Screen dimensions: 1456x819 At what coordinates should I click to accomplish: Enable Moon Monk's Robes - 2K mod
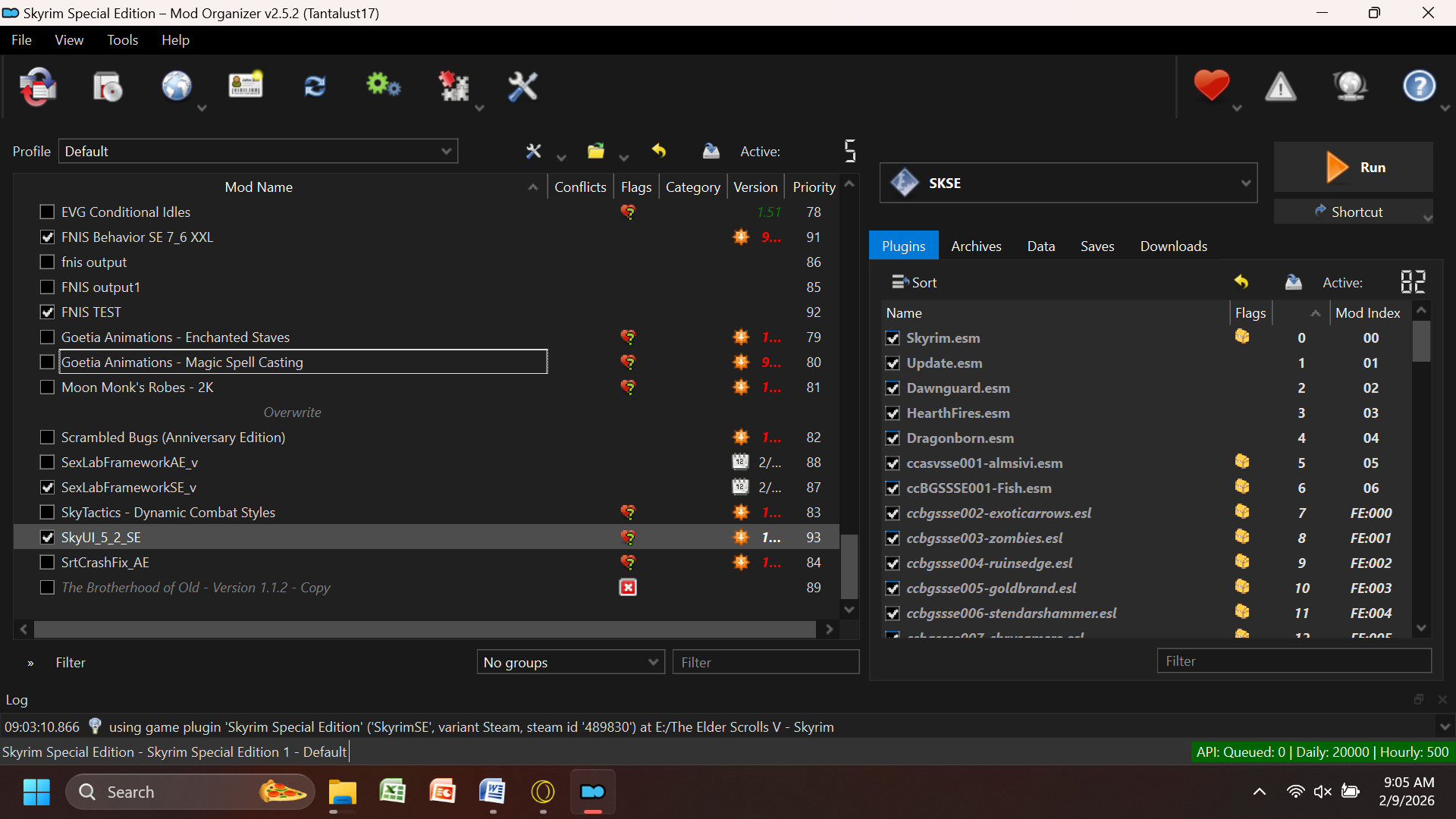point(47,387)
